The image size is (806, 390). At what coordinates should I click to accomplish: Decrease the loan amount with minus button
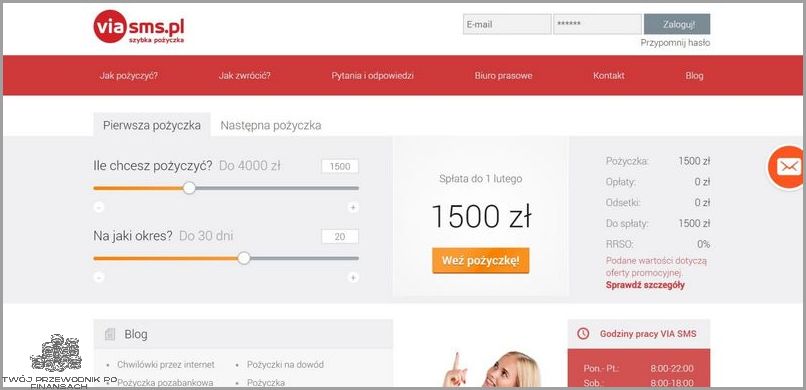coord(99,207)
